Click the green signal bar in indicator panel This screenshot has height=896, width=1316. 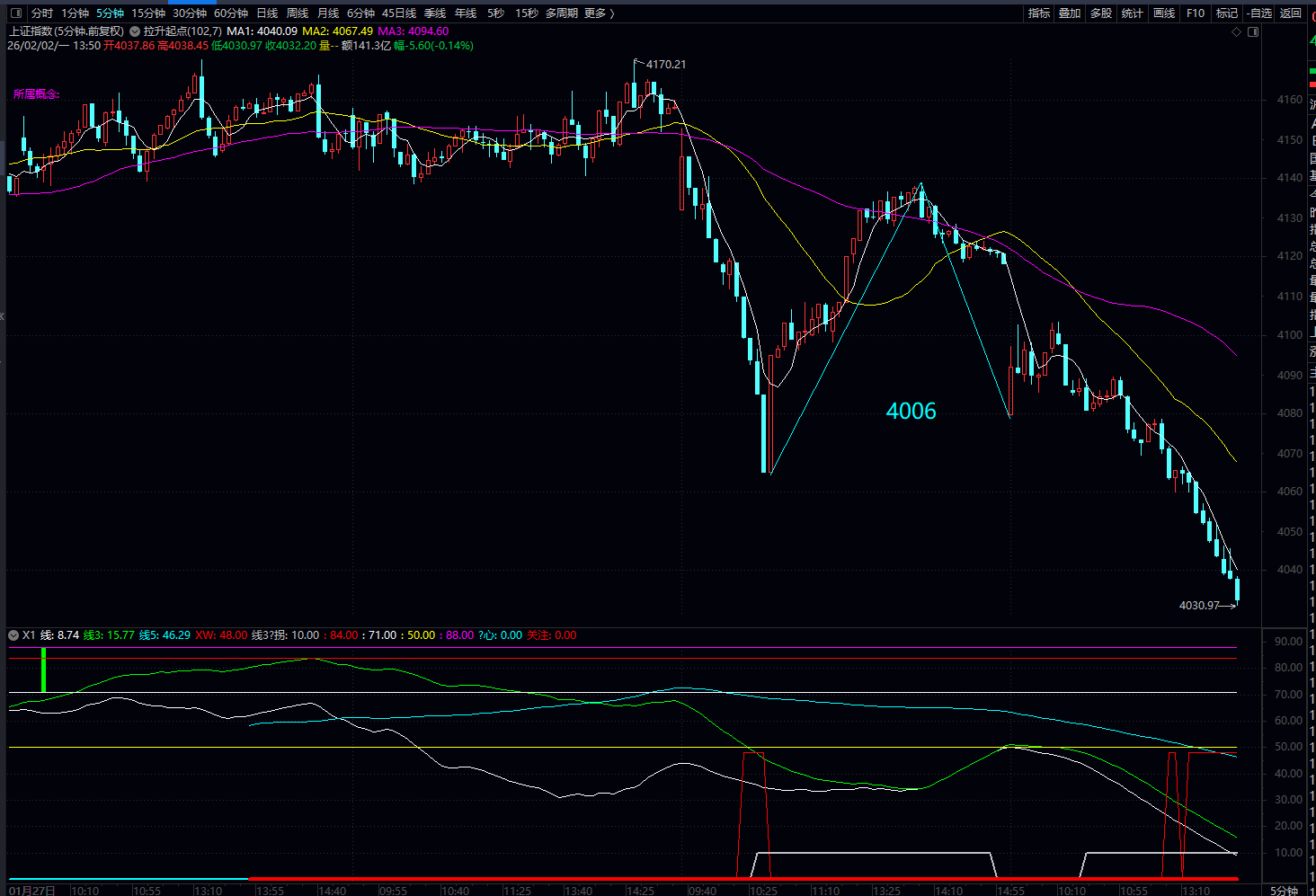pyautogui.click(x=43, y=670)
